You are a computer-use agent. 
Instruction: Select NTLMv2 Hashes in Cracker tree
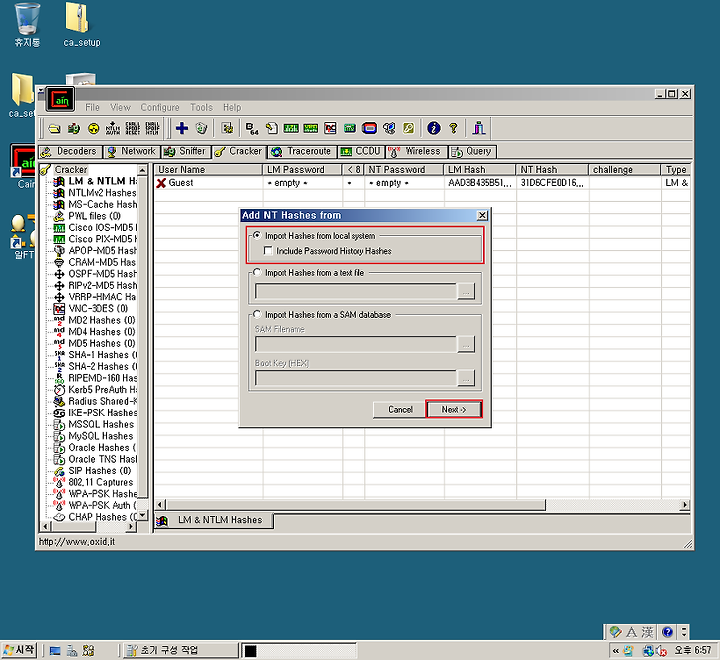[102, 193]
